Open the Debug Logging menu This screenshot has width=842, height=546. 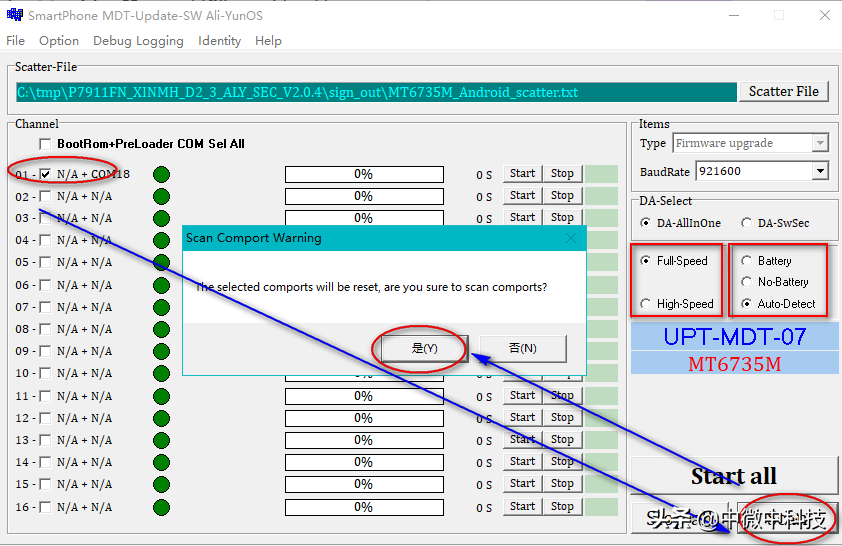(x=138, y=41)
